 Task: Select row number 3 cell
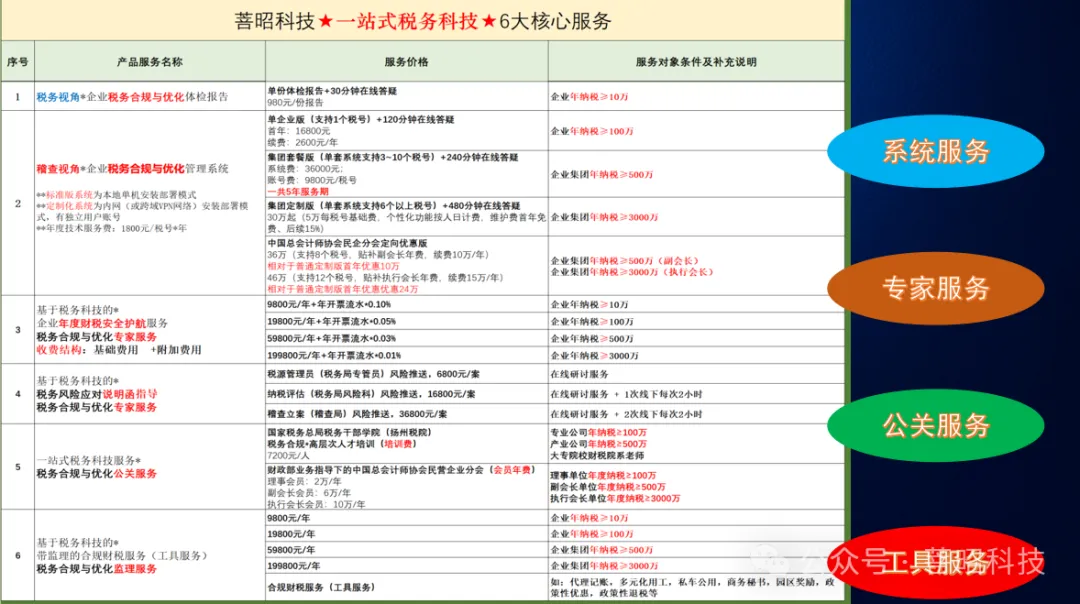coord(17,330)
